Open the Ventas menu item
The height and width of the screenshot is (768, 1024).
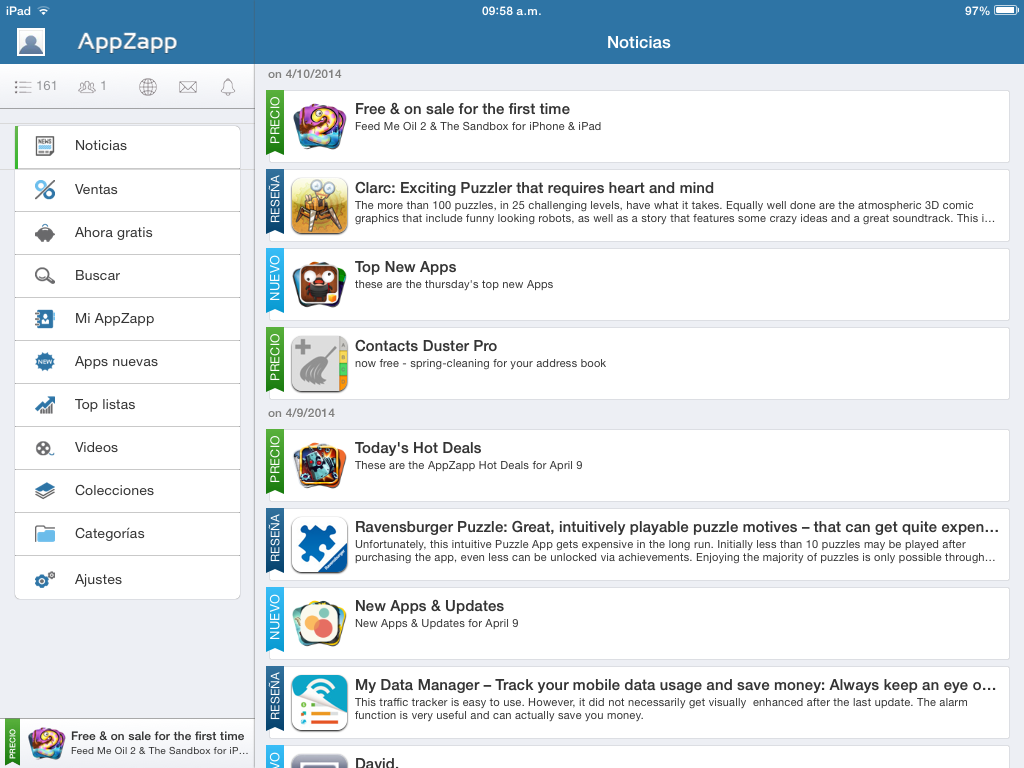128,190
